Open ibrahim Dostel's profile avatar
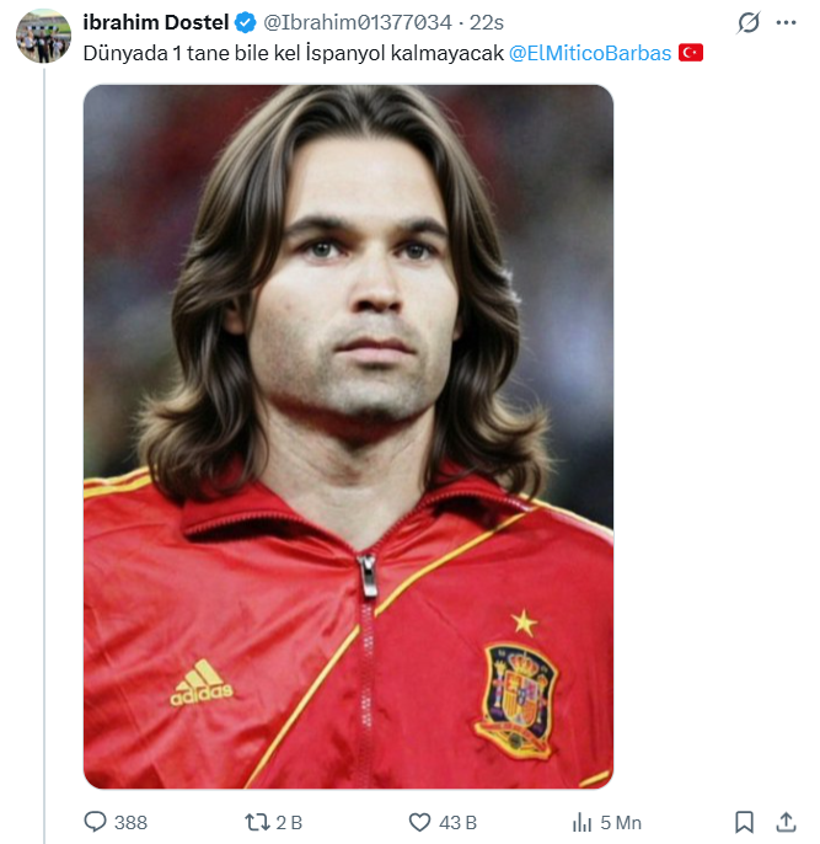This screenshot has height=844, width=820. [x=44, y=36]
